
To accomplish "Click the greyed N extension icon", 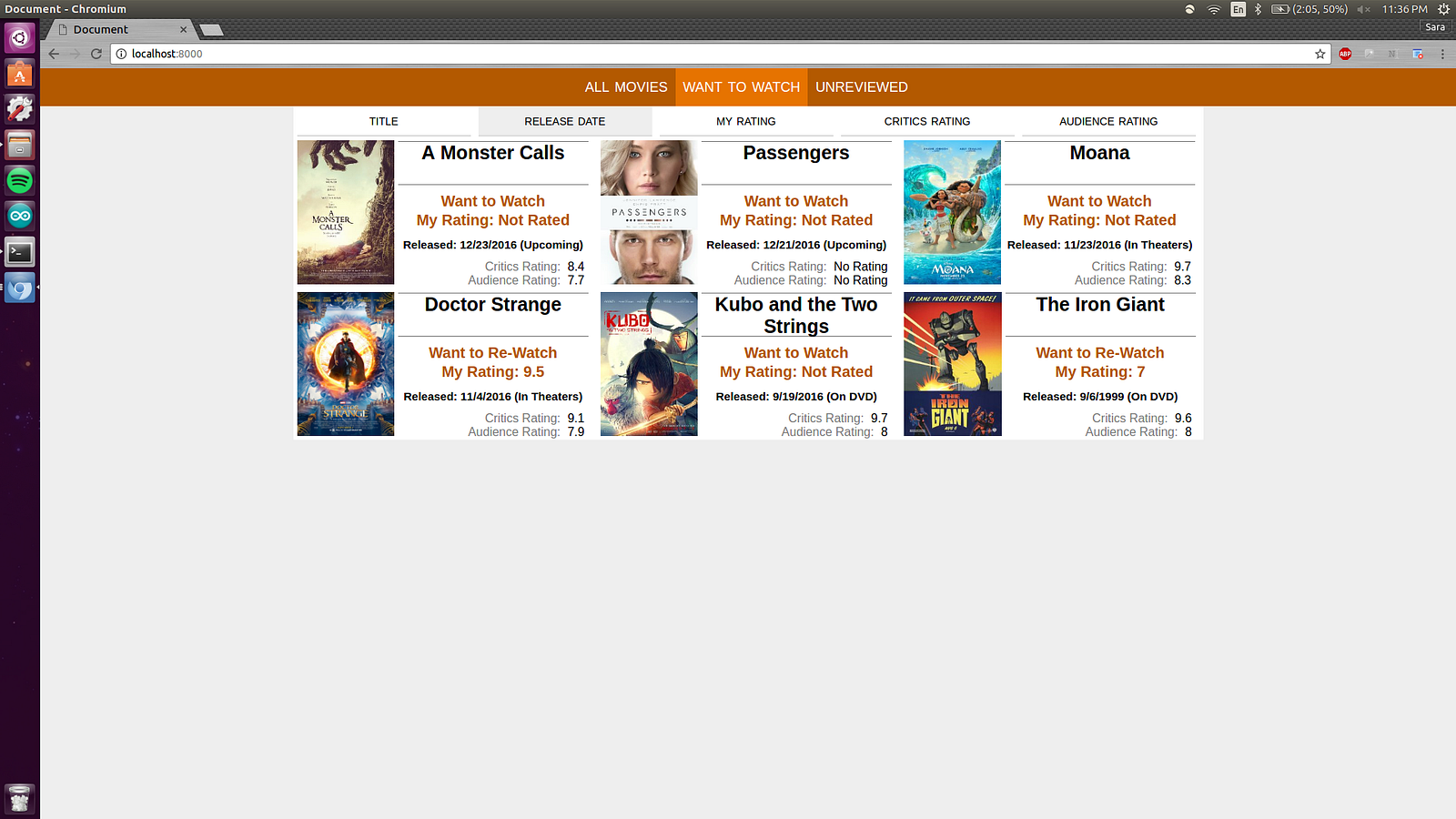I will click(1391, 54).
